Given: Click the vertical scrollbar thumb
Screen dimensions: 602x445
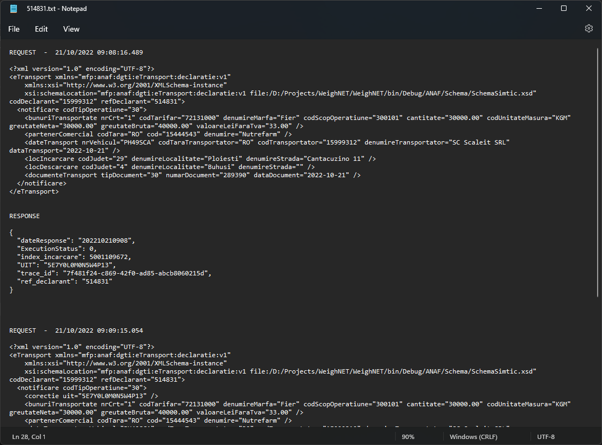Looking at the screenshot, I should coord(597,173).
